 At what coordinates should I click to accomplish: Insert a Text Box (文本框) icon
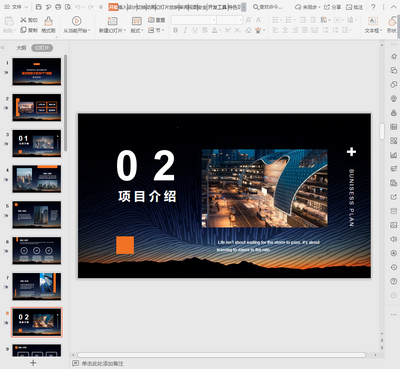click(373, 21)
